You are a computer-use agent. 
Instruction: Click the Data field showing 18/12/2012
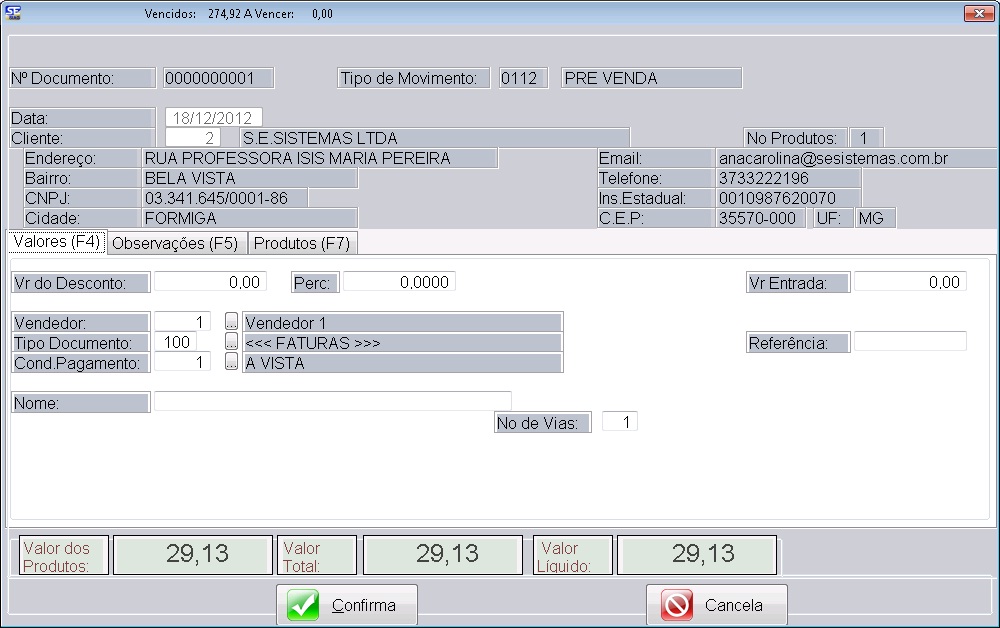(213, 117)
